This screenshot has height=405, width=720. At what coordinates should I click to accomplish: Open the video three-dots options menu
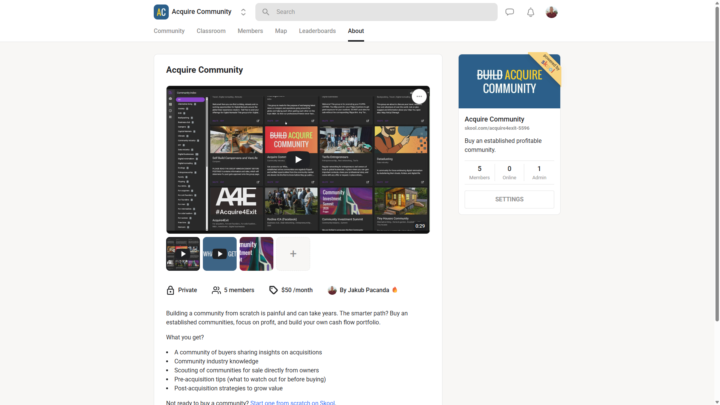[x=419, y=96]
